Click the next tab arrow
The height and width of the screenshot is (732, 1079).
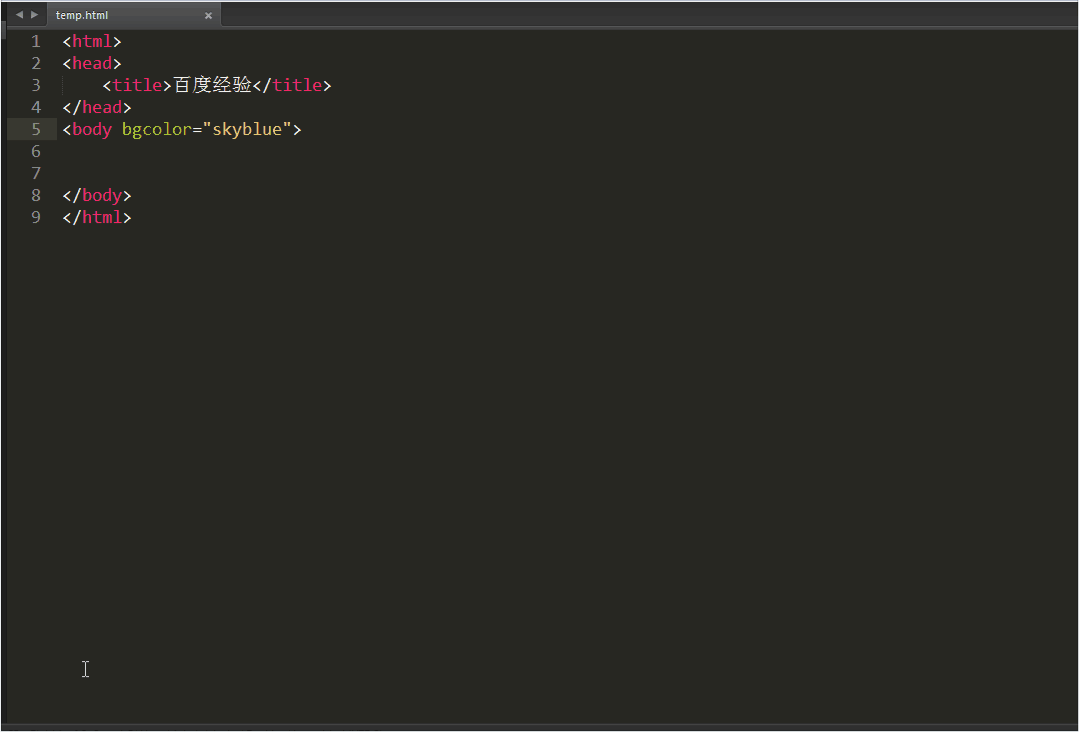click(34, 14)
